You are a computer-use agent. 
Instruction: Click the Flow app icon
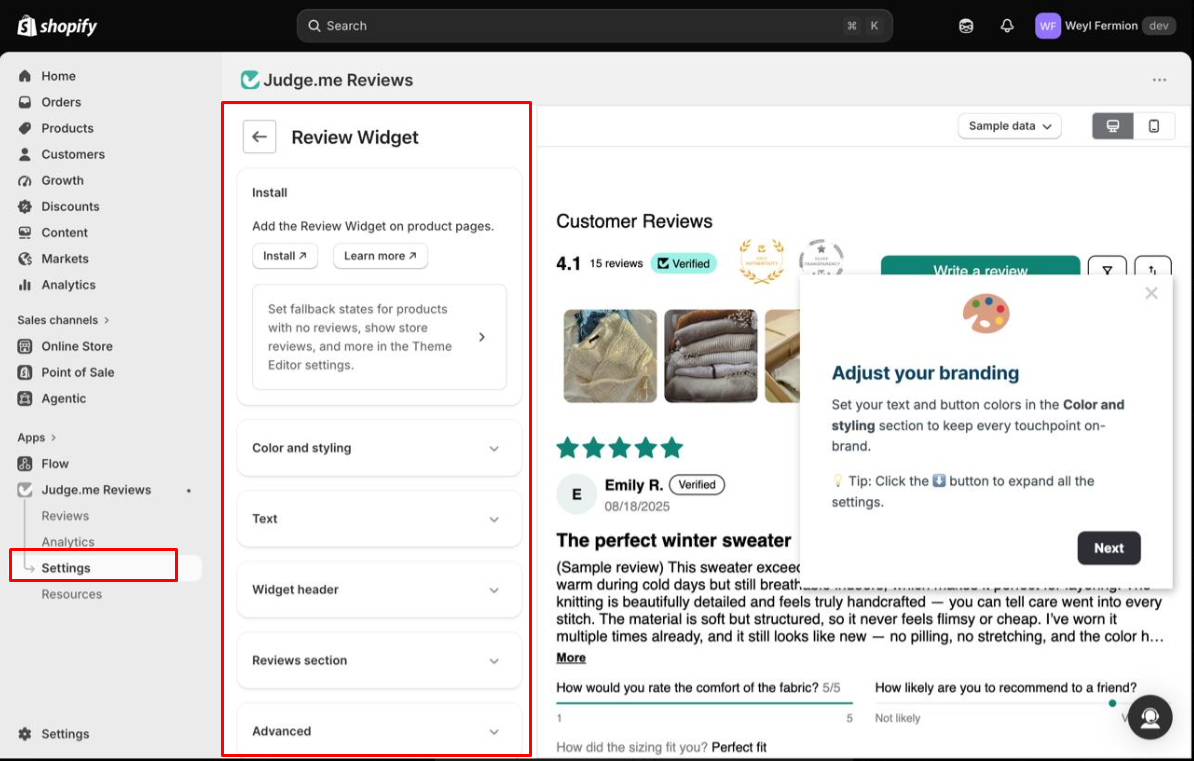pyautogui.click(x=25, y=464)
